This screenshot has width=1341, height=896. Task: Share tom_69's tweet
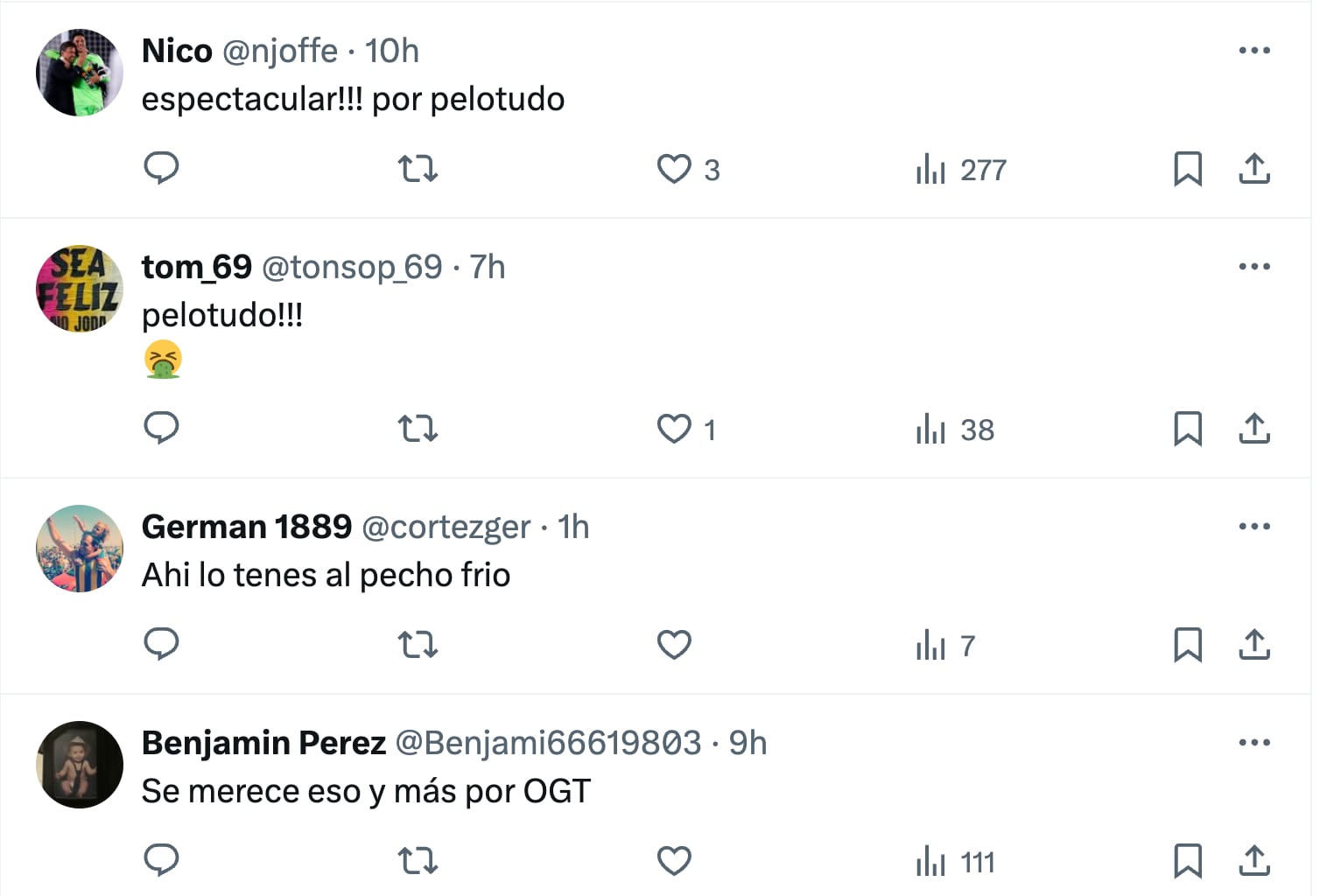pos(1253,429)
